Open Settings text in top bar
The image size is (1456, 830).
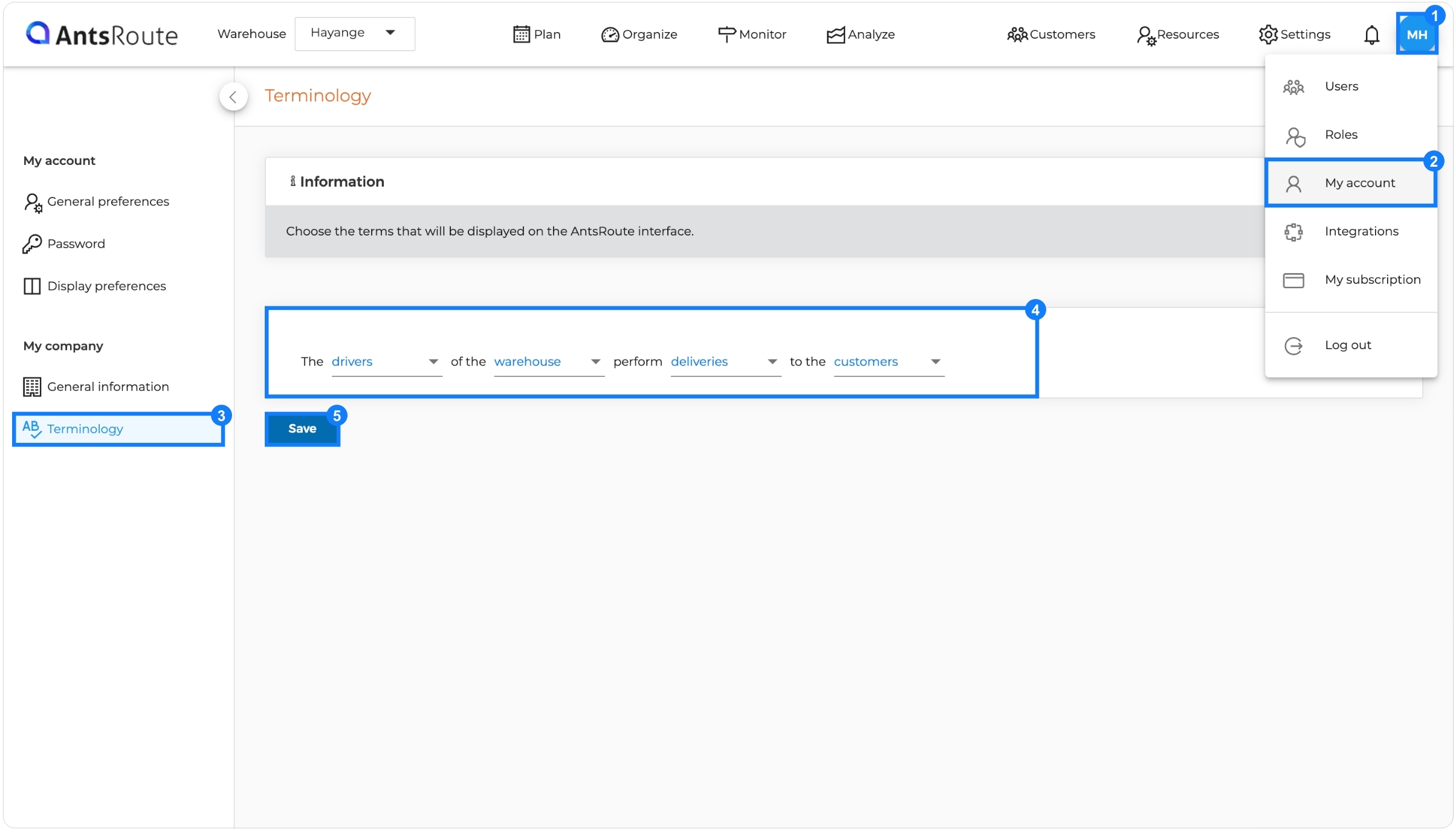1306,34
